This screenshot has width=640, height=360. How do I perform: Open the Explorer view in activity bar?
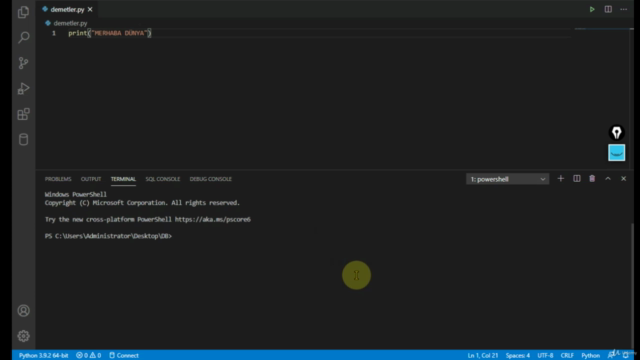point(23,12)
